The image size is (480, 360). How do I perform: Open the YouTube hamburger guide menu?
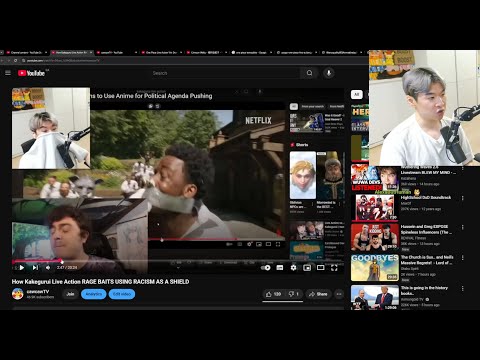click(x=8, y=73)
